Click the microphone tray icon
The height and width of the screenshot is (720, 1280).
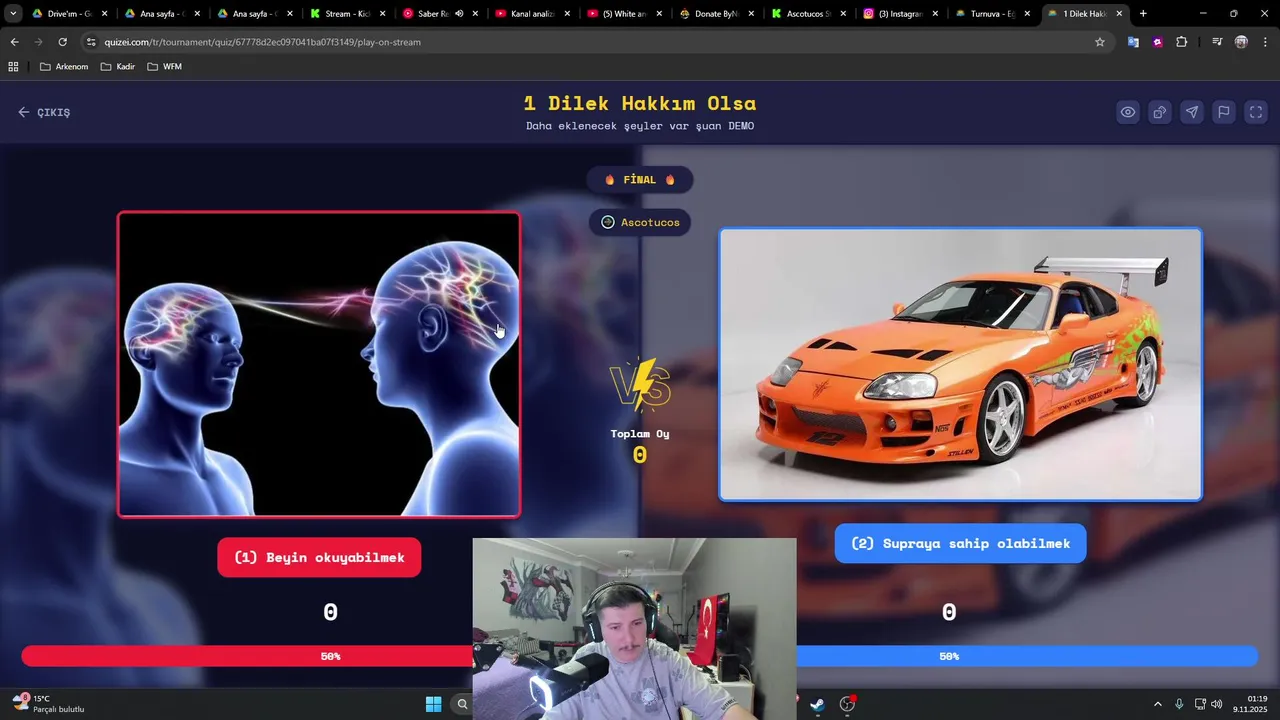(1179, 704)
